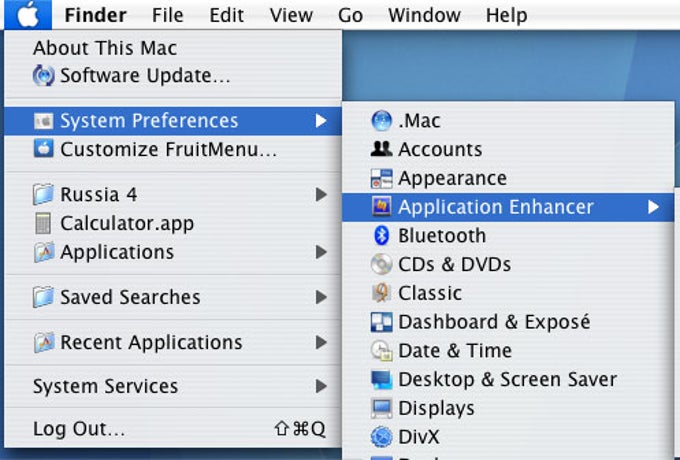Launch Calculator.app from the menu

tap(127, 224)
